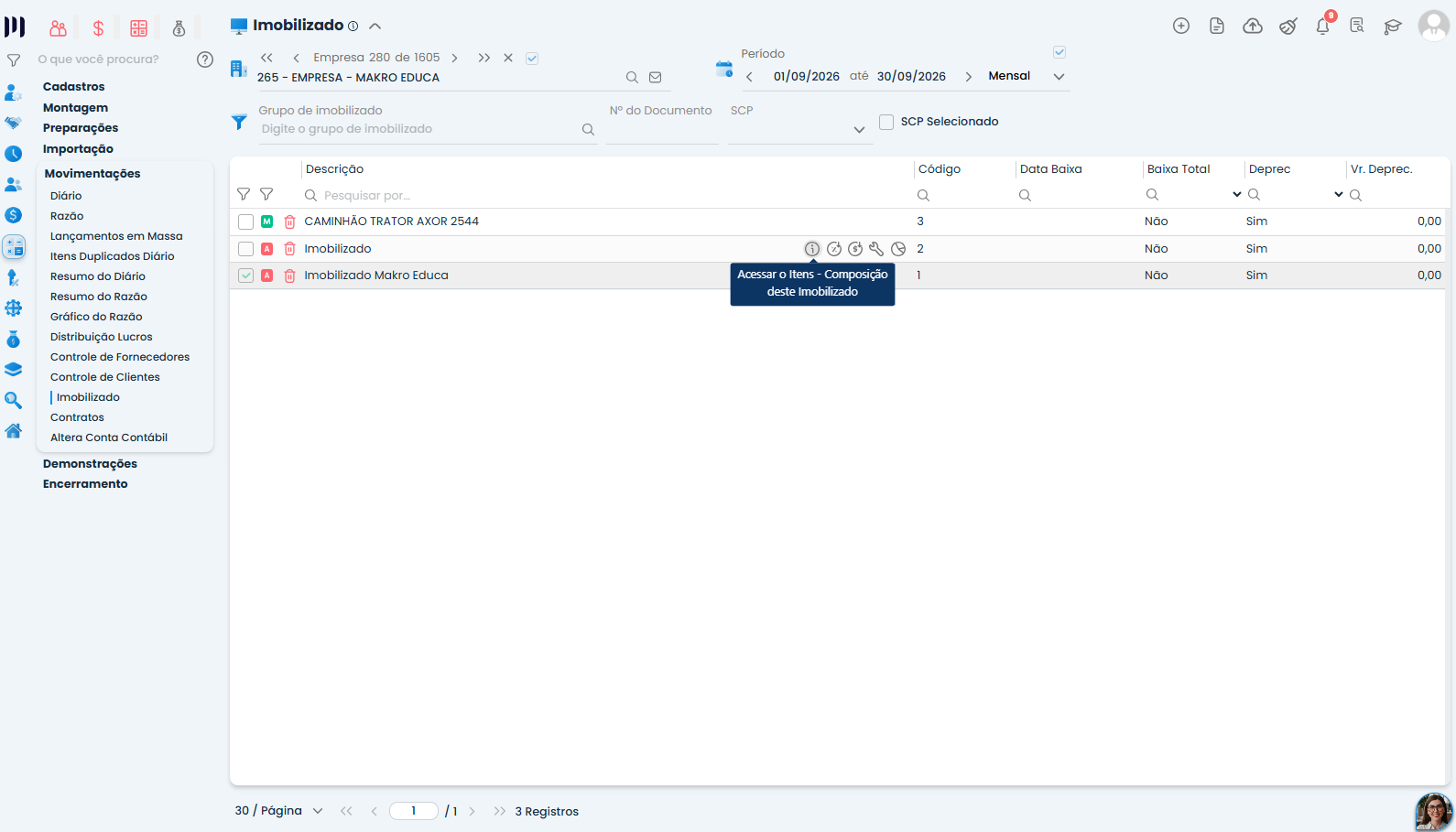
Task: Open the Razão menu item
Action: pos(67,216)
